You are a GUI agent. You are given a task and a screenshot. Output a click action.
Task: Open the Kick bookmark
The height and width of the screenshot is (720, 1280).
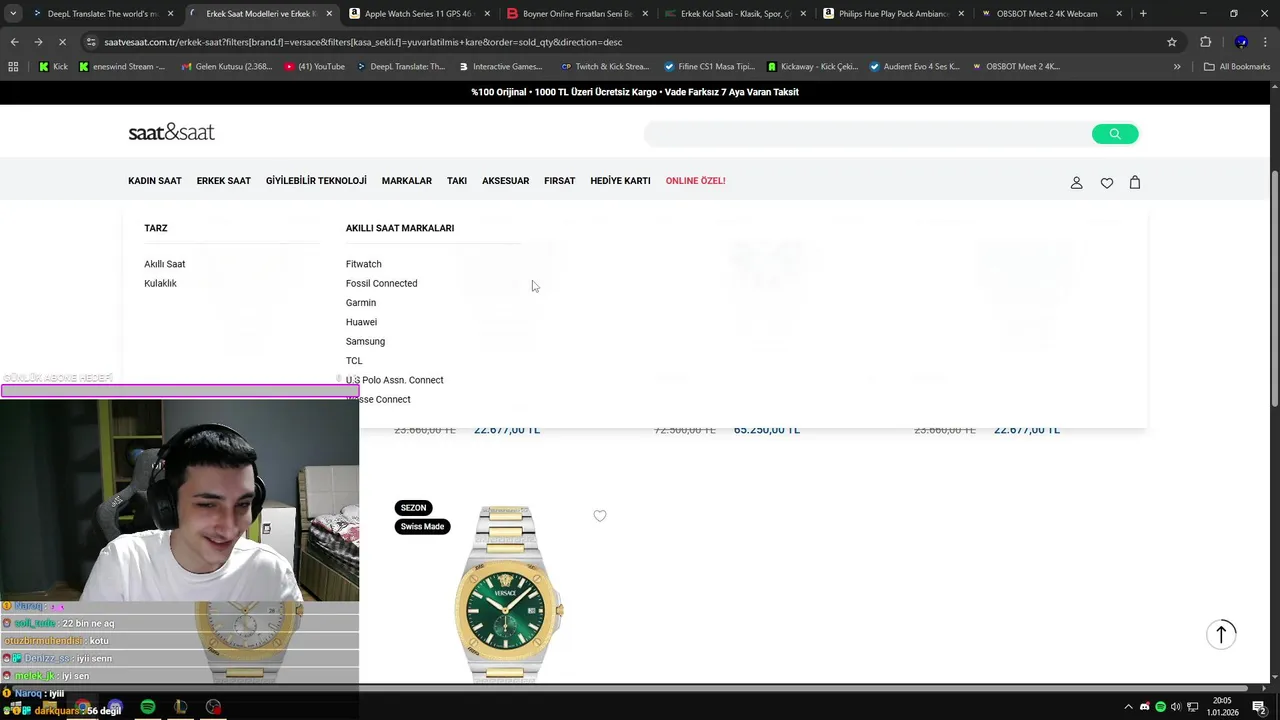tap(54, 67)
